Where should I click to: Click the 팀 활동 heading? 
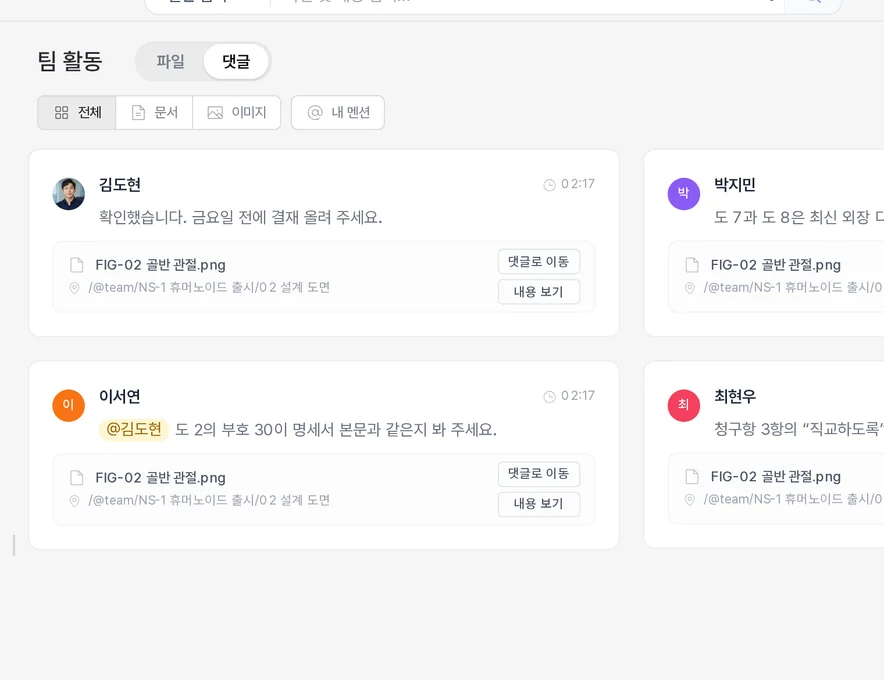pyautogui.click(x=70, y=61)
